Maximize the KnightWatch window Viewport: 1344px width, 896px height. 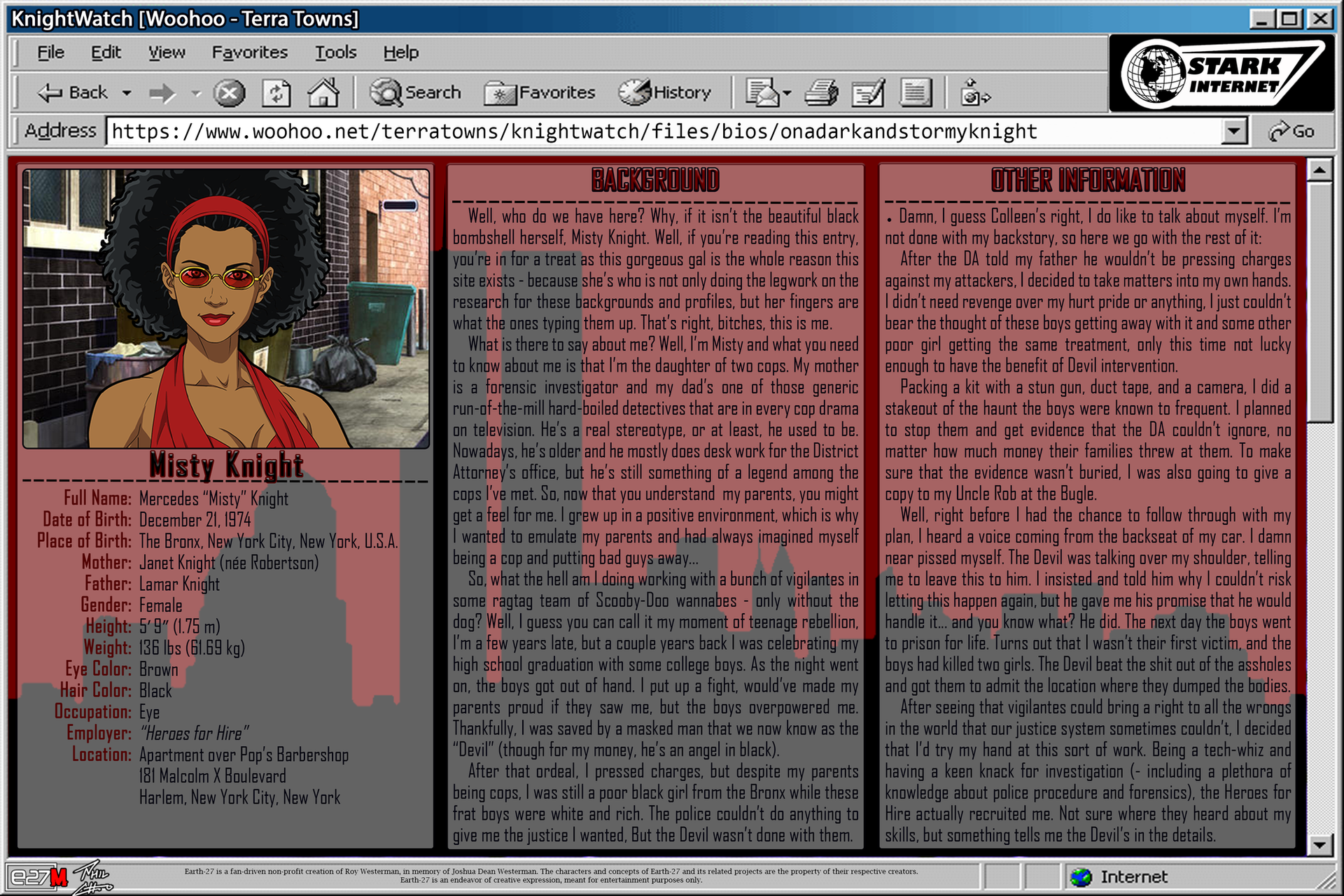click(1289, 19)
